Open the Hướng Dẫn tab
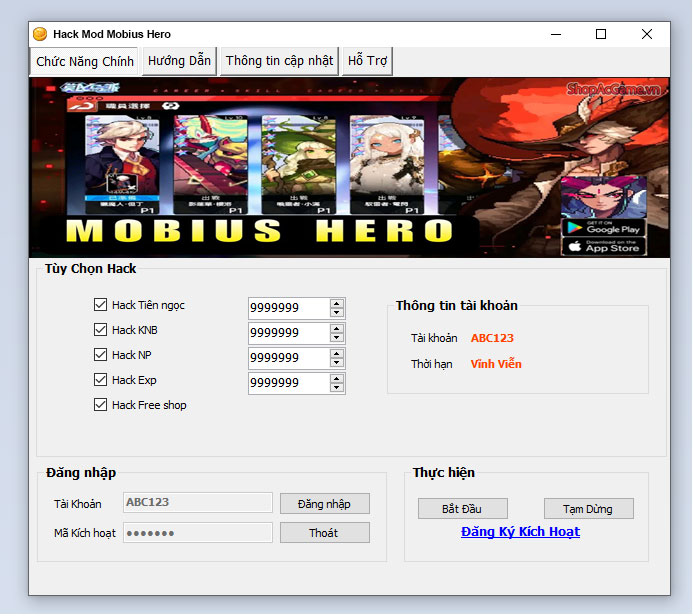The width and height of the screenshot is (693, 616). click(x=179, y=61)
